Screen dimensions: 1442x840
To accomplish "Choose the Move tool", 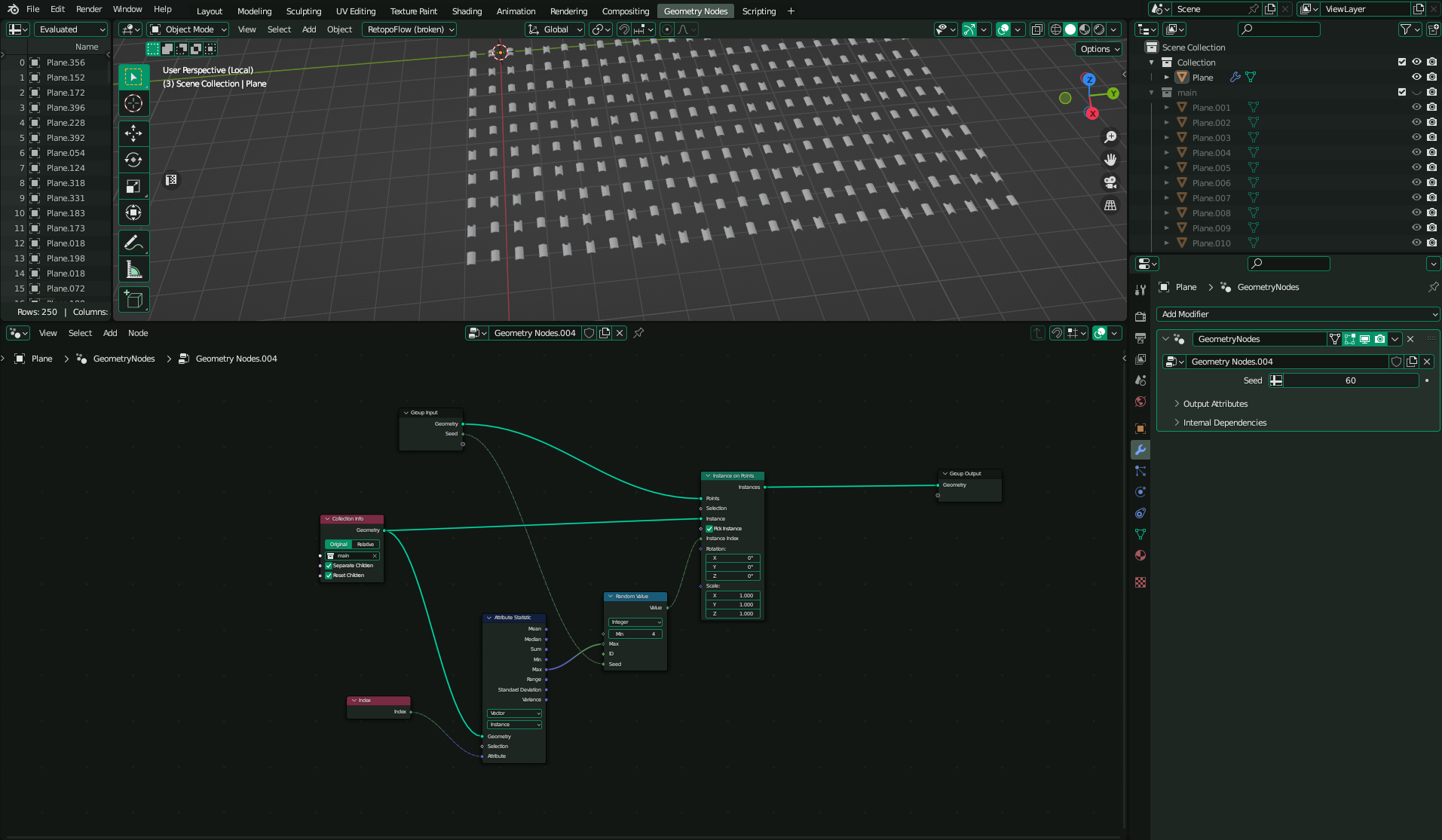I will 133,134.
